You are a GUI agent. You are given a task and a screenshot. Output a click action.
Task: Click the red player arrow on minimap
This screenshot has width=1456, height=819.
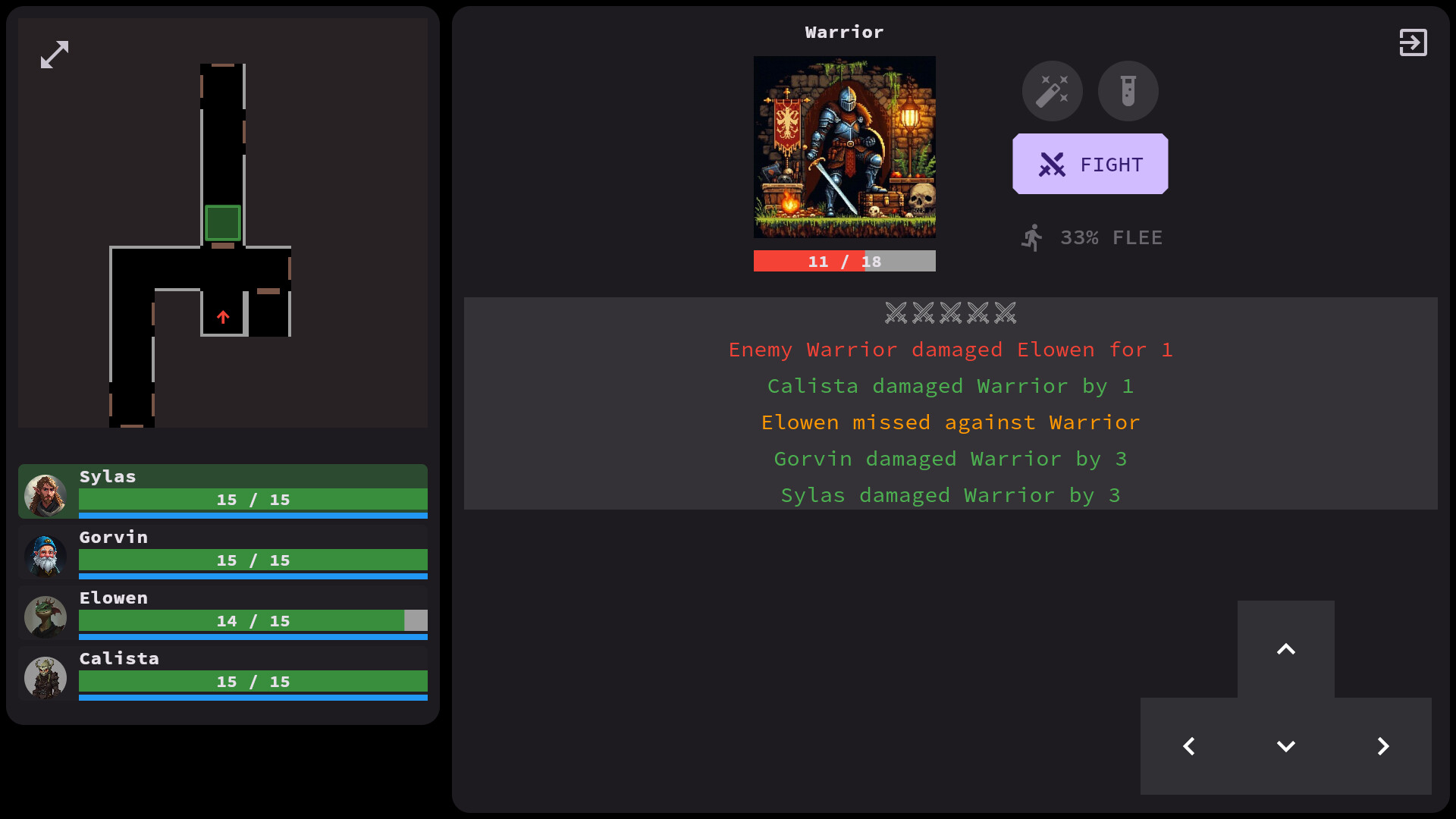[223, 317]
